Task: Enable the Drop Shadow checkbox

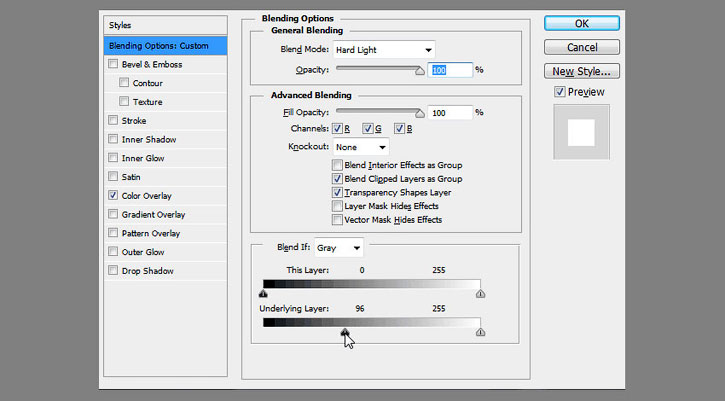Action: (x=113, y=270)
